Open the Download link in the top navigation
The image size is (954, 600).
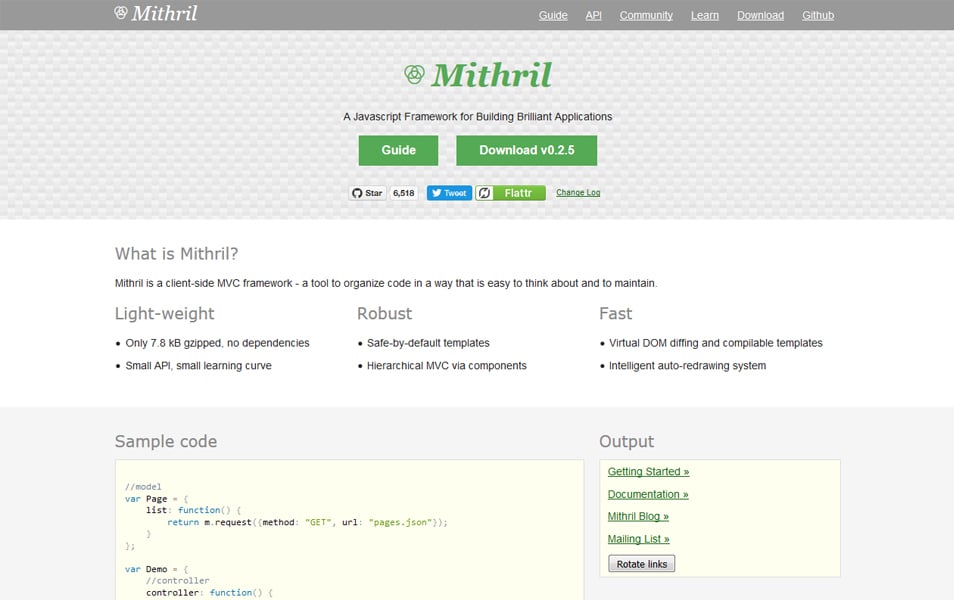coord(761,15)
